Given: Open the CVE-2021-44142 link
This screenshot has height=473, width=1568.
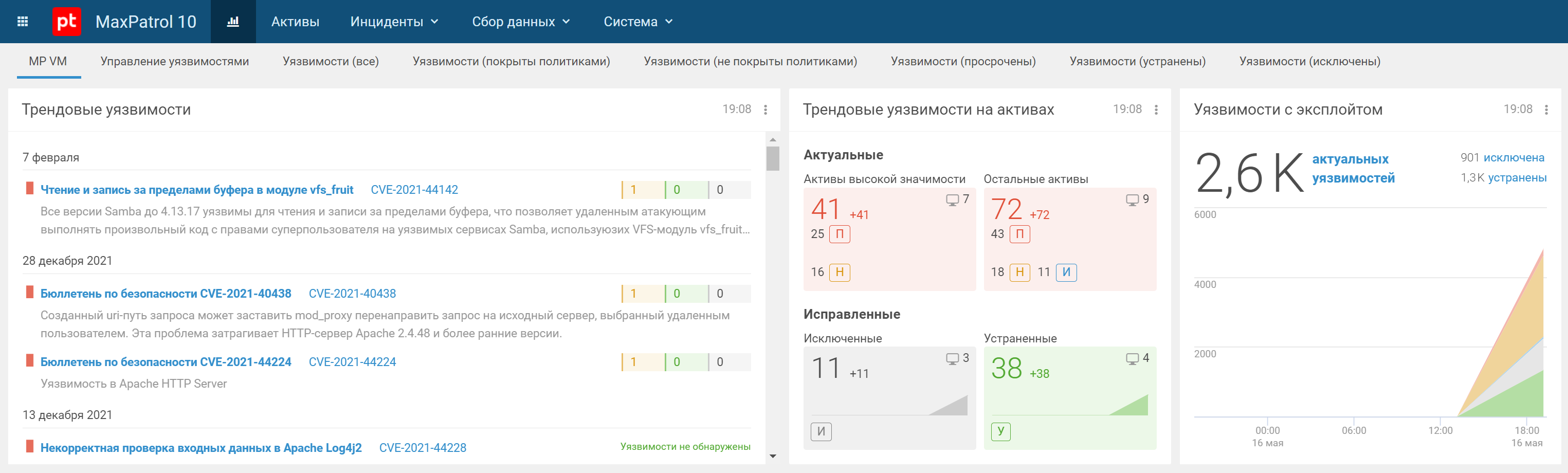Looking at the screenshot, I should [415, 189].
